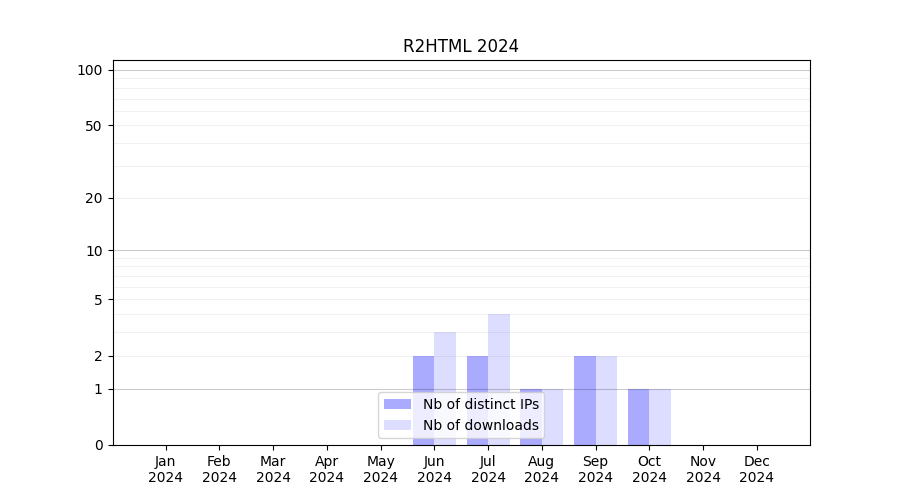Click the downloads legend color swatch
The height and width of the screenshot is (500, 900).
[397, 425]
